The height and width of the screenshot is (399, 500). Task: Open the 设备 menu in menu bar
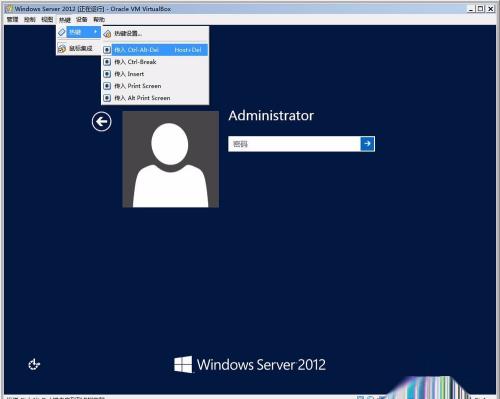point(82,19)
